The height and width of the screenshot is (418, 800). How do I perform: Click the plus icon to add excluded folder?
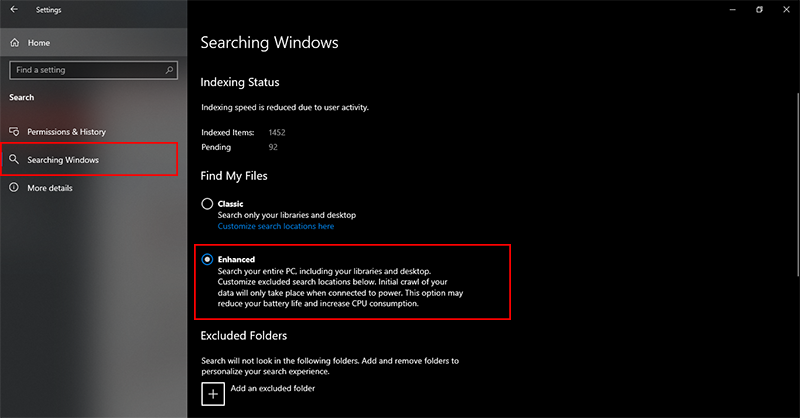tap(213, 394)
